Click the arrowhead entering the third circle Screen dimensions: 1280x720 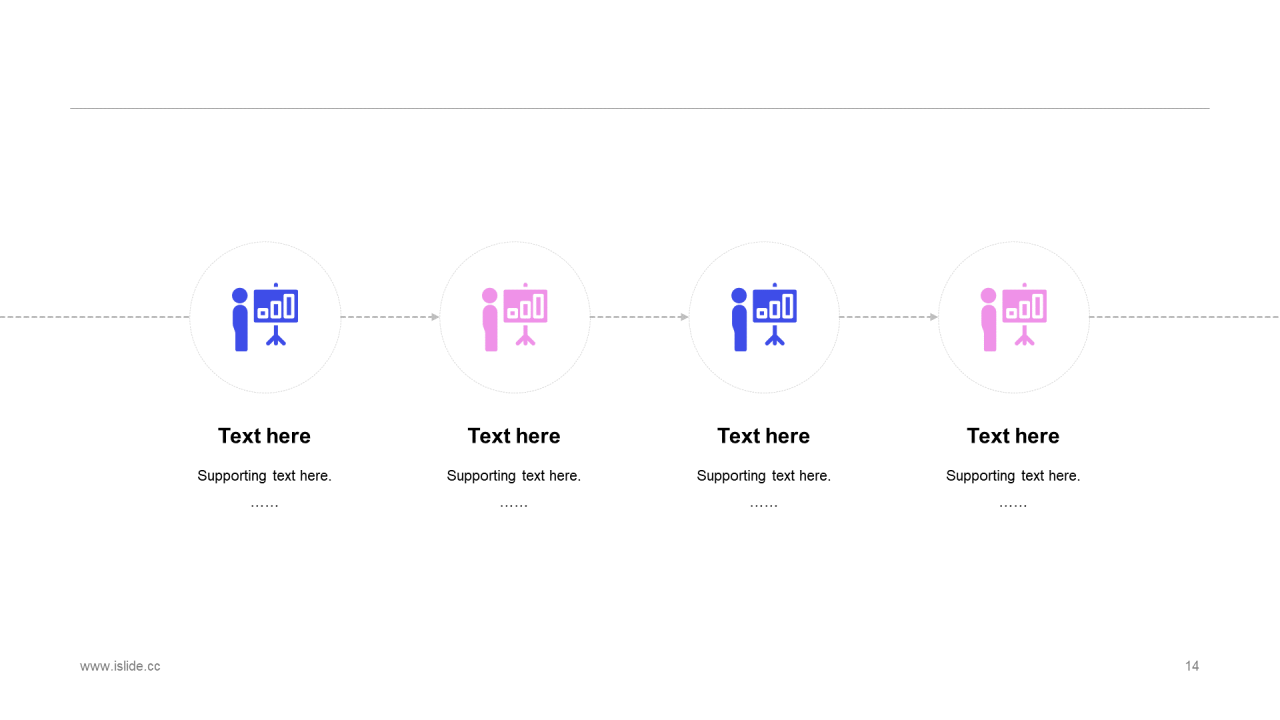click(x=684, y=317)
